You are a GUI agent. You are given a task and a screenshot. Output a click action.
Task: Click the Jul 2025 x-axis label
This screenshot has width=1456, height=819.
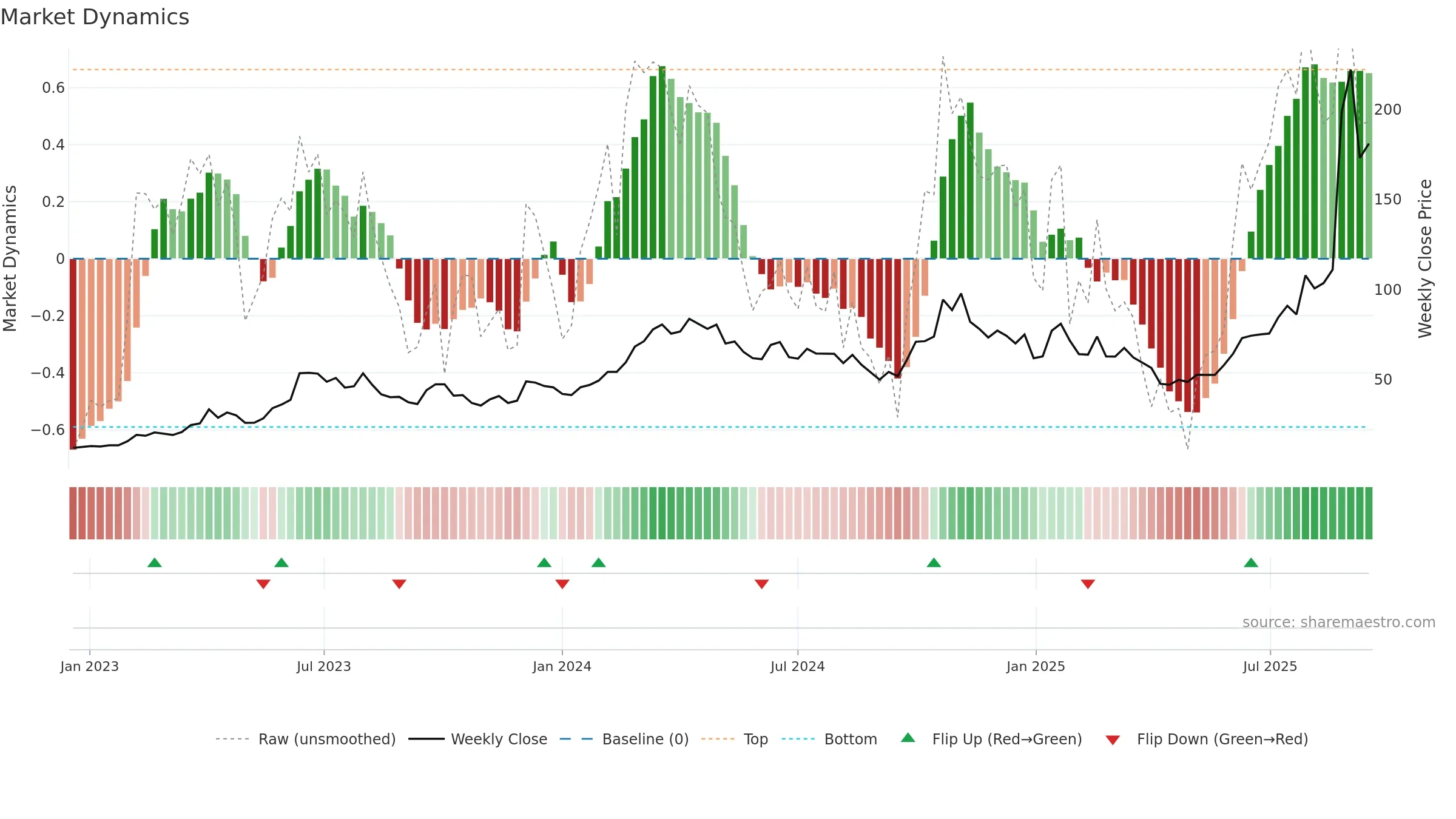click(x=1270, y=666)
